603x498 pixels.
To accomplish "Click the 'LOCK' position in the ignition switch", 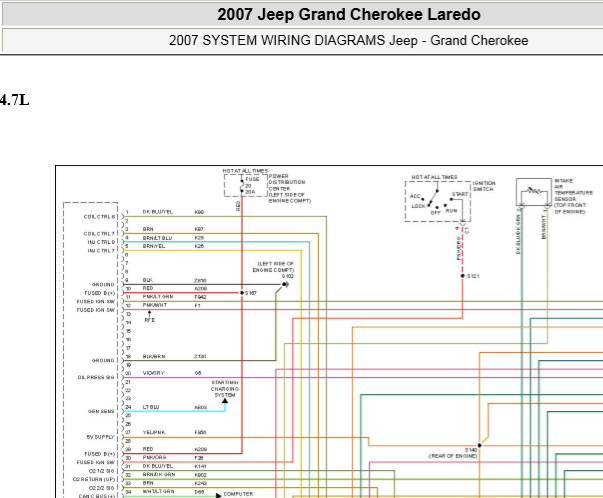I will (418, 206).
